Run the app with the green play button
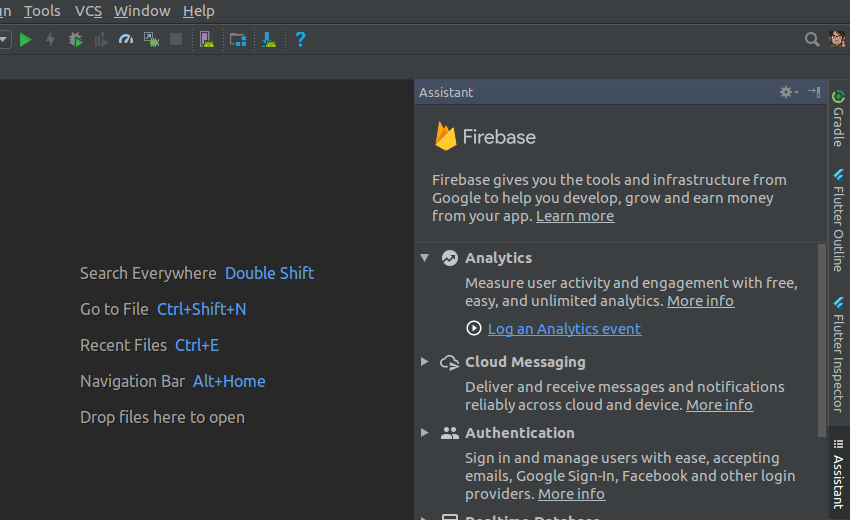This screenshot has height=520, width=850. click(x=25, y=40)
